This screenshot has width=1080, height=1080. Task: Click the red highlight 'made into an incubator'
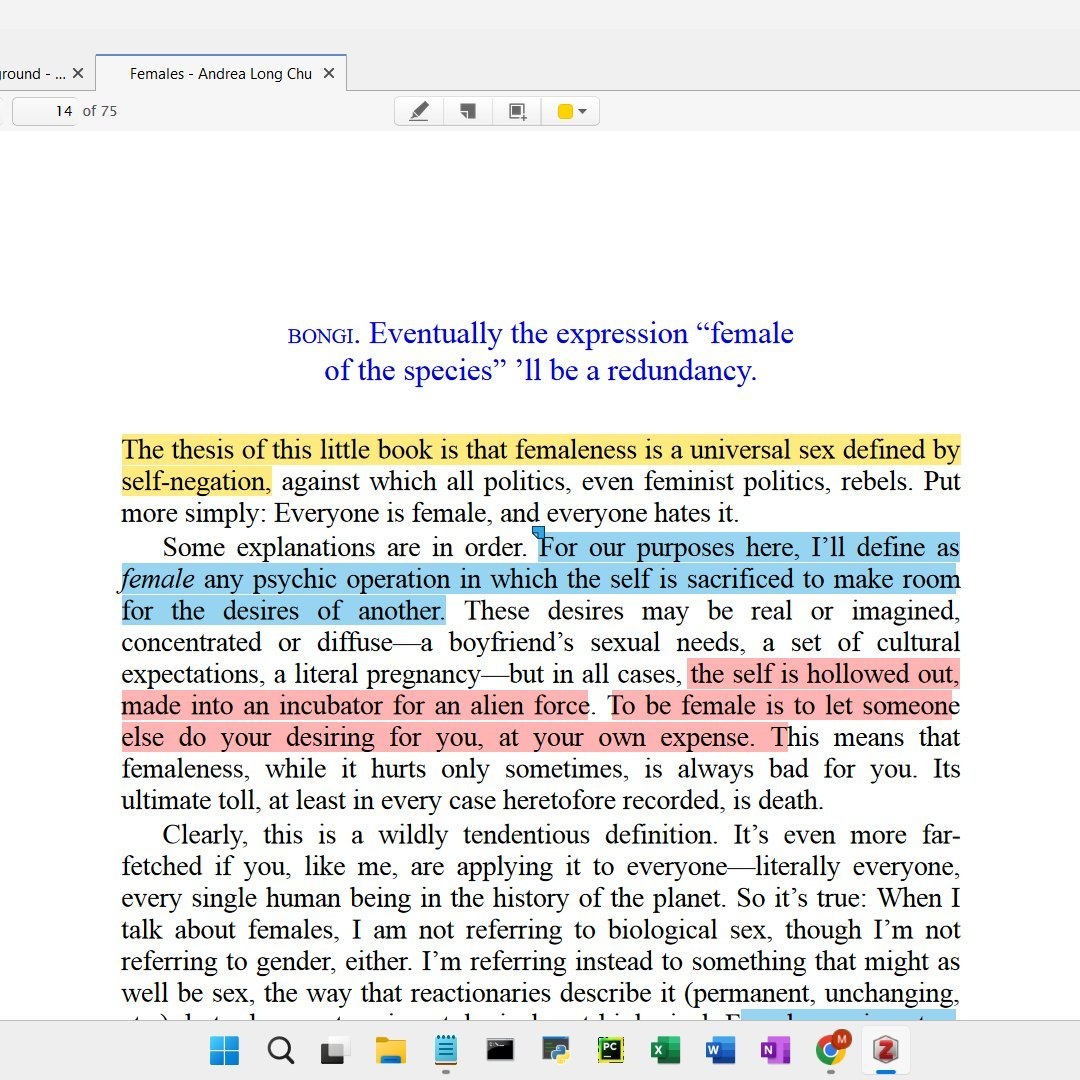[x=251, y=706]
